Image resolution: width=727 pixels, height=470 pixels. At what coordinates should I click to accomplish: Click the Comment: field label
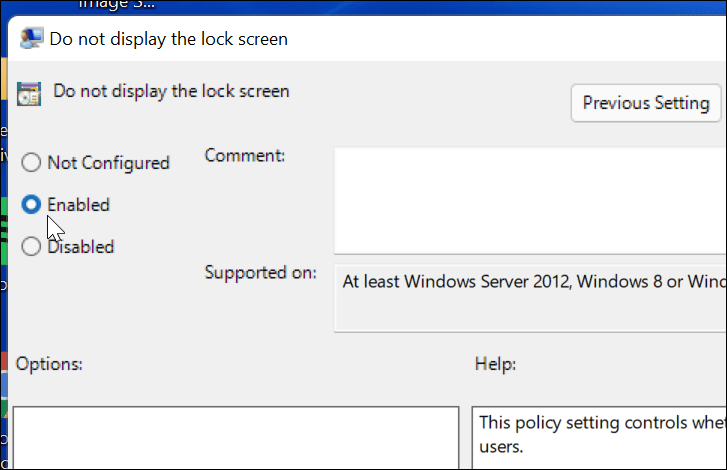pyautogui.click(x=245, y=155)
